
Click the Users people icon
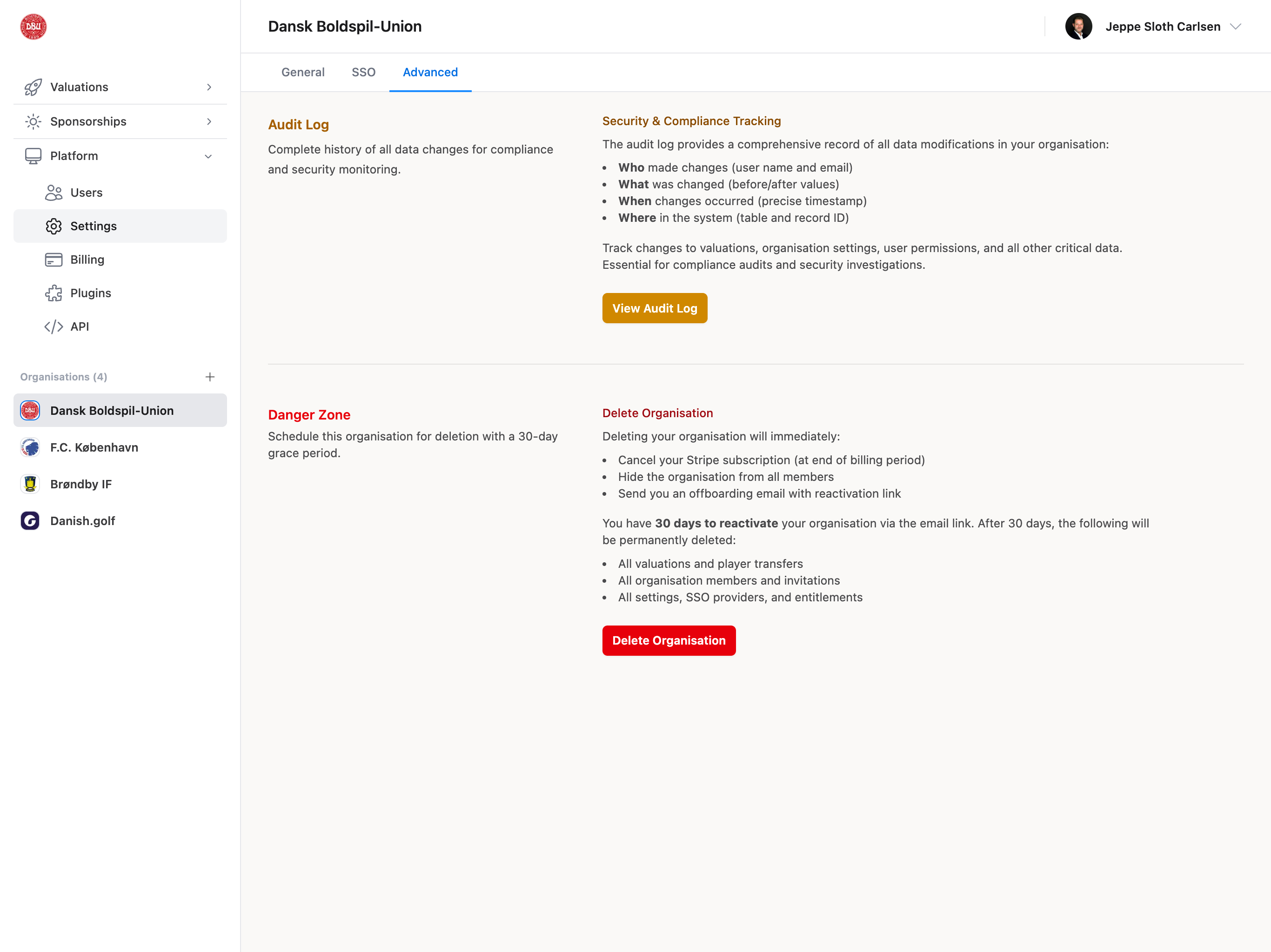pos(54,193)
